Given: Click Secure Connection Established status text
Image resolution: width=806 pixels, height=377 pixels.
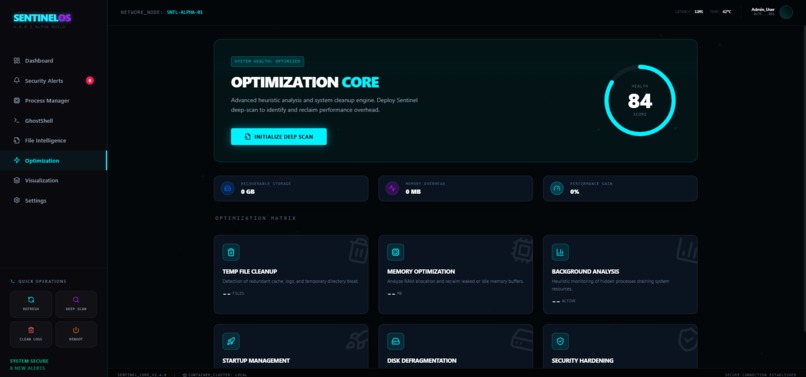Looking at the screenshot, I should click(760, 374).
